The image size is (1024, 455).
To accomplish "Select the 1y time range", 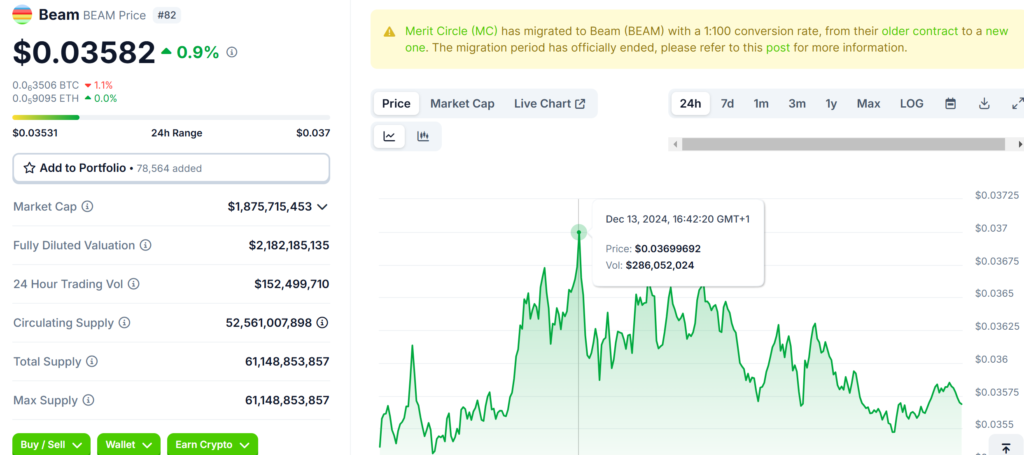I will coord(831,104).
